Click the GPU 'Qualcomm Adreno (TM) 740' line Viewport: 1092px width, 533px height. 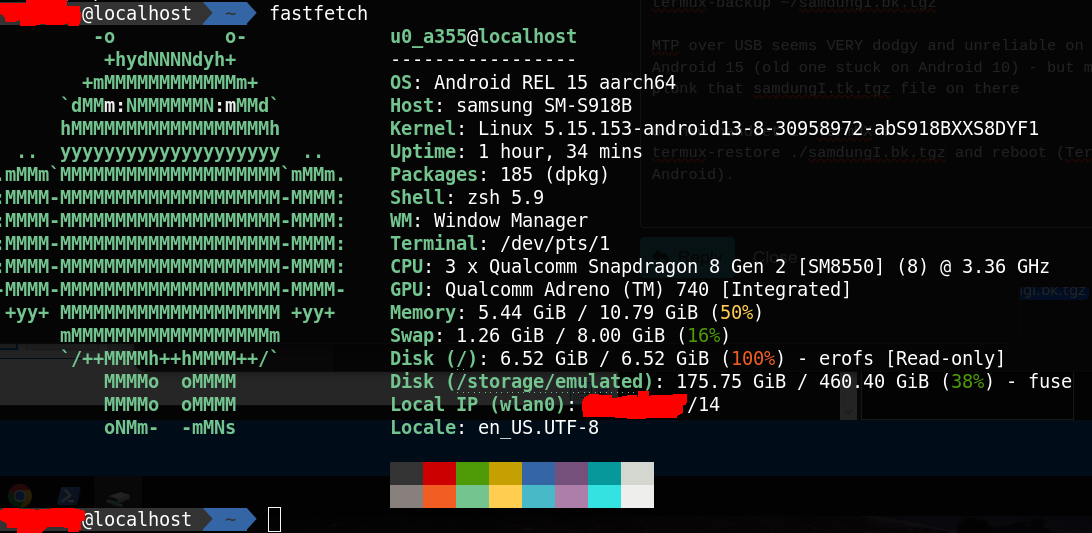[x=621, y=290]
